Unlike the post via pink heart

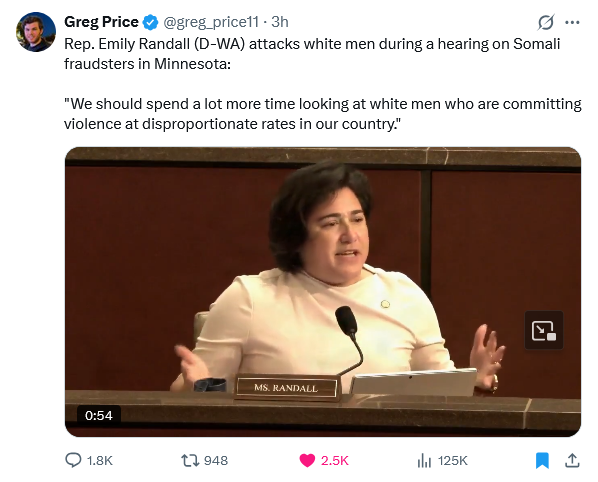(307, 461)
